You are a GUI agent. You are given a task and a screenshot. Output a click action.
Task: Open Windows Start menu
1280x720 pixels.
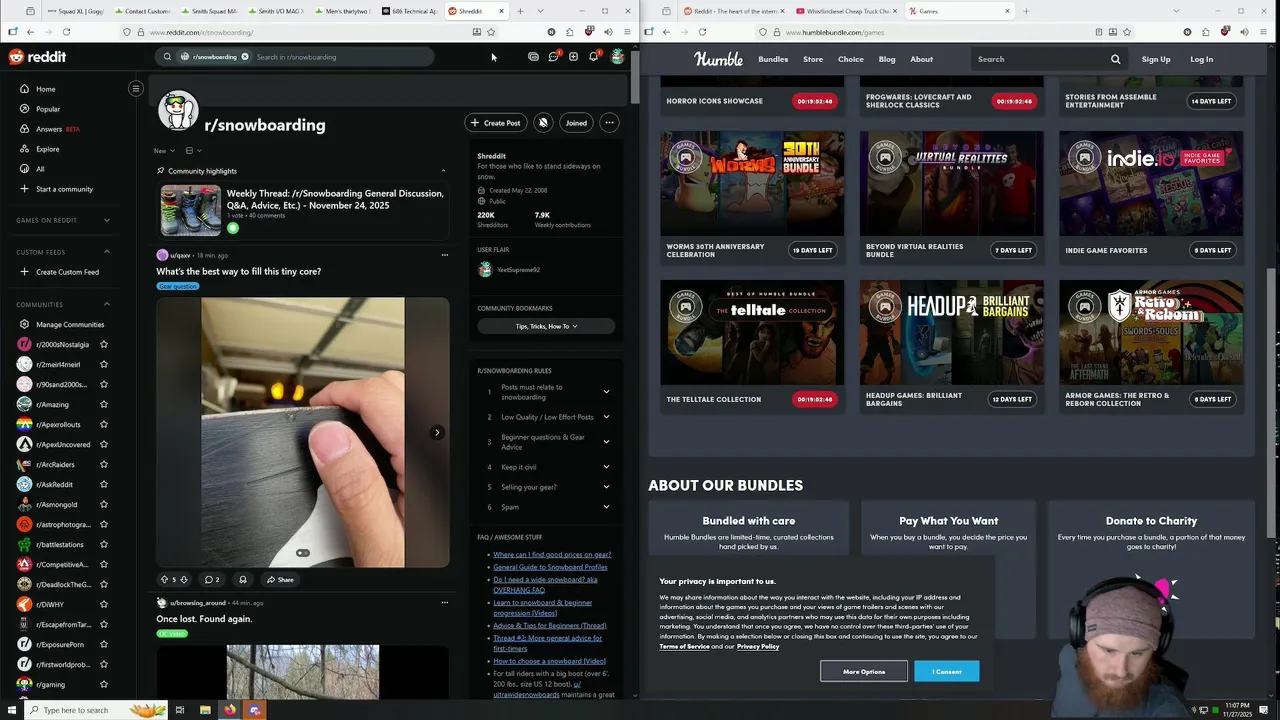[12, 710]
